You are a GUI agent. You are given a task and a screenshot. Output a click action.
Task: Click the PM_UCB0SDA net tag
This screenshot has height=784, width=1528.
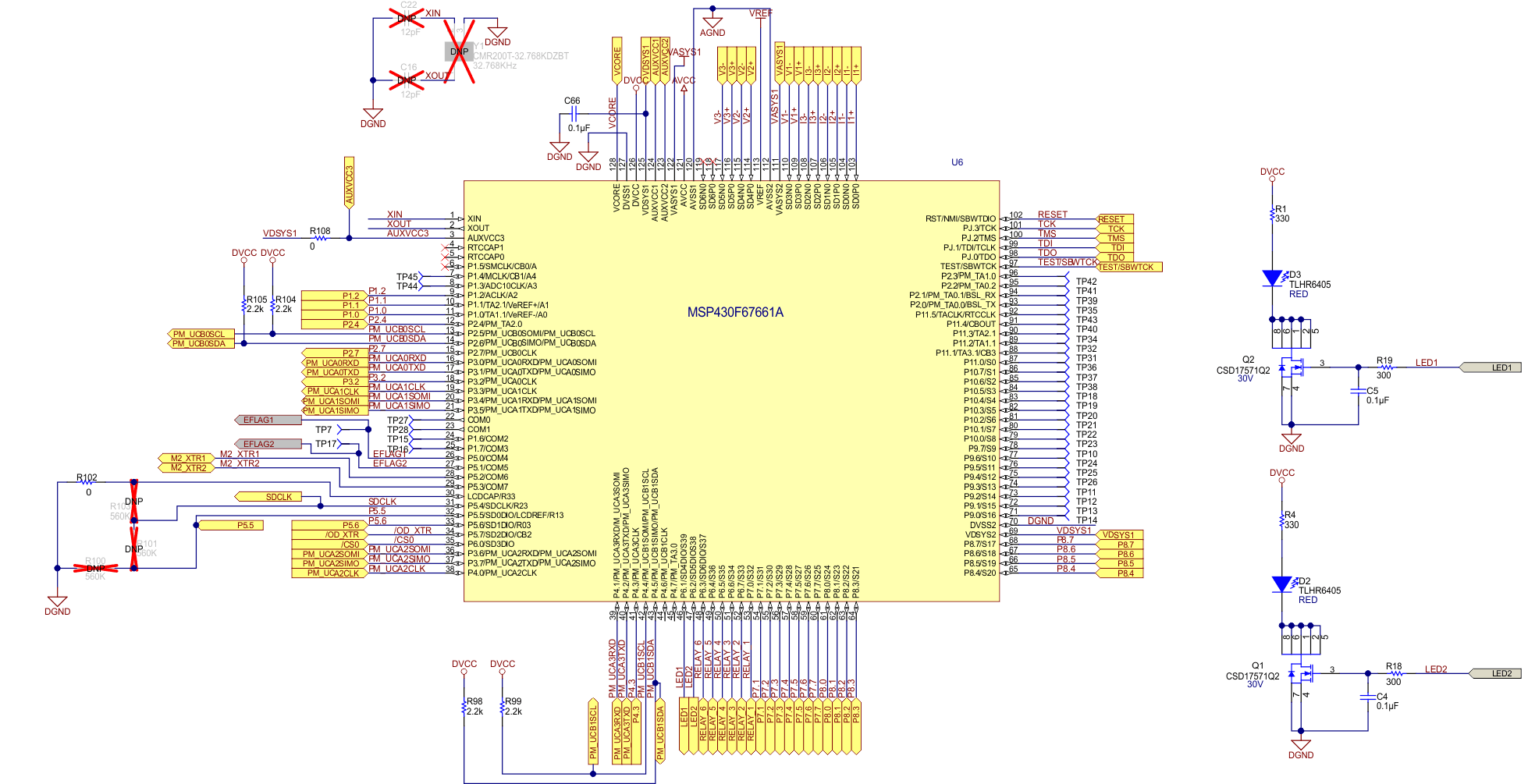tap(201, 343)
